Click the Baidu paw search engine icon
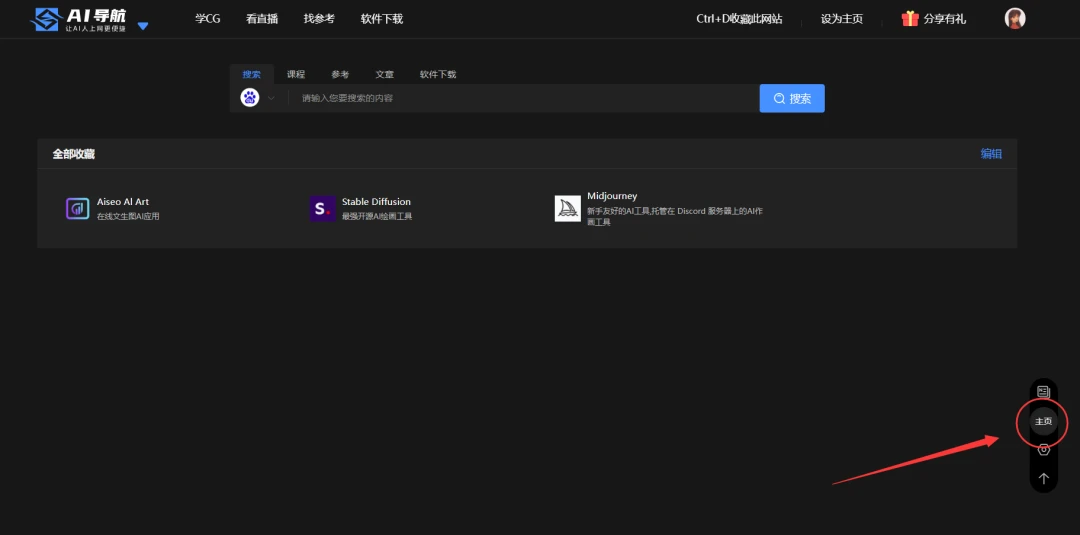 (250, 98)
